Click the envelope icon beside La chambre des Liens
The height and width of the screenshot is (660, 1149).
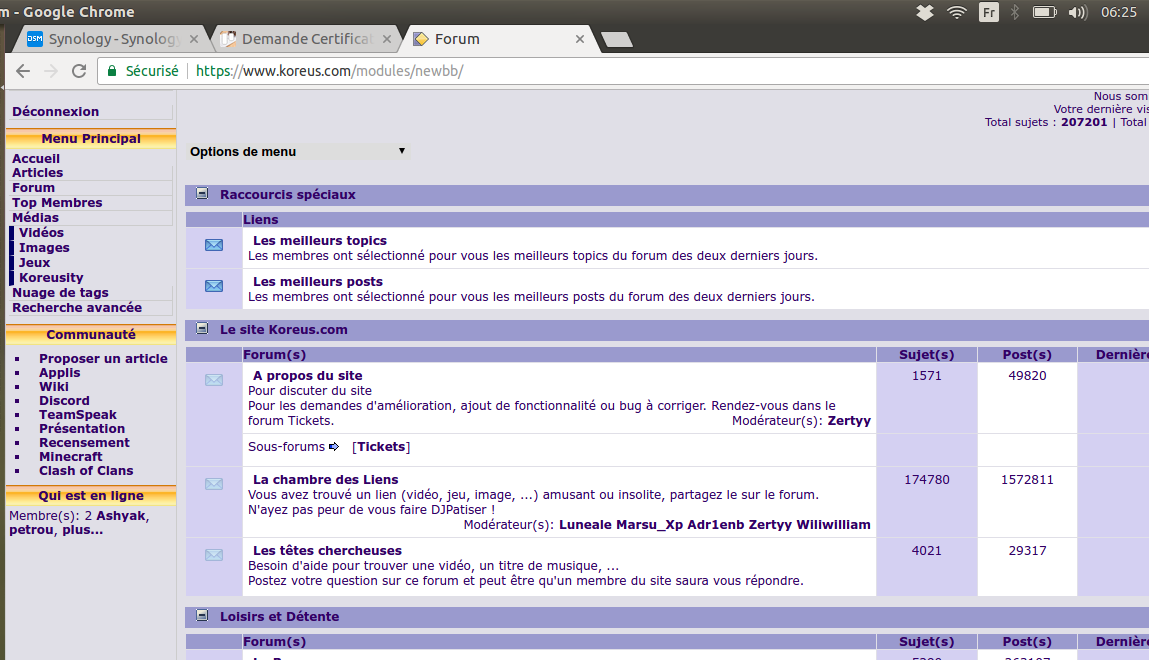click(213, 484)
